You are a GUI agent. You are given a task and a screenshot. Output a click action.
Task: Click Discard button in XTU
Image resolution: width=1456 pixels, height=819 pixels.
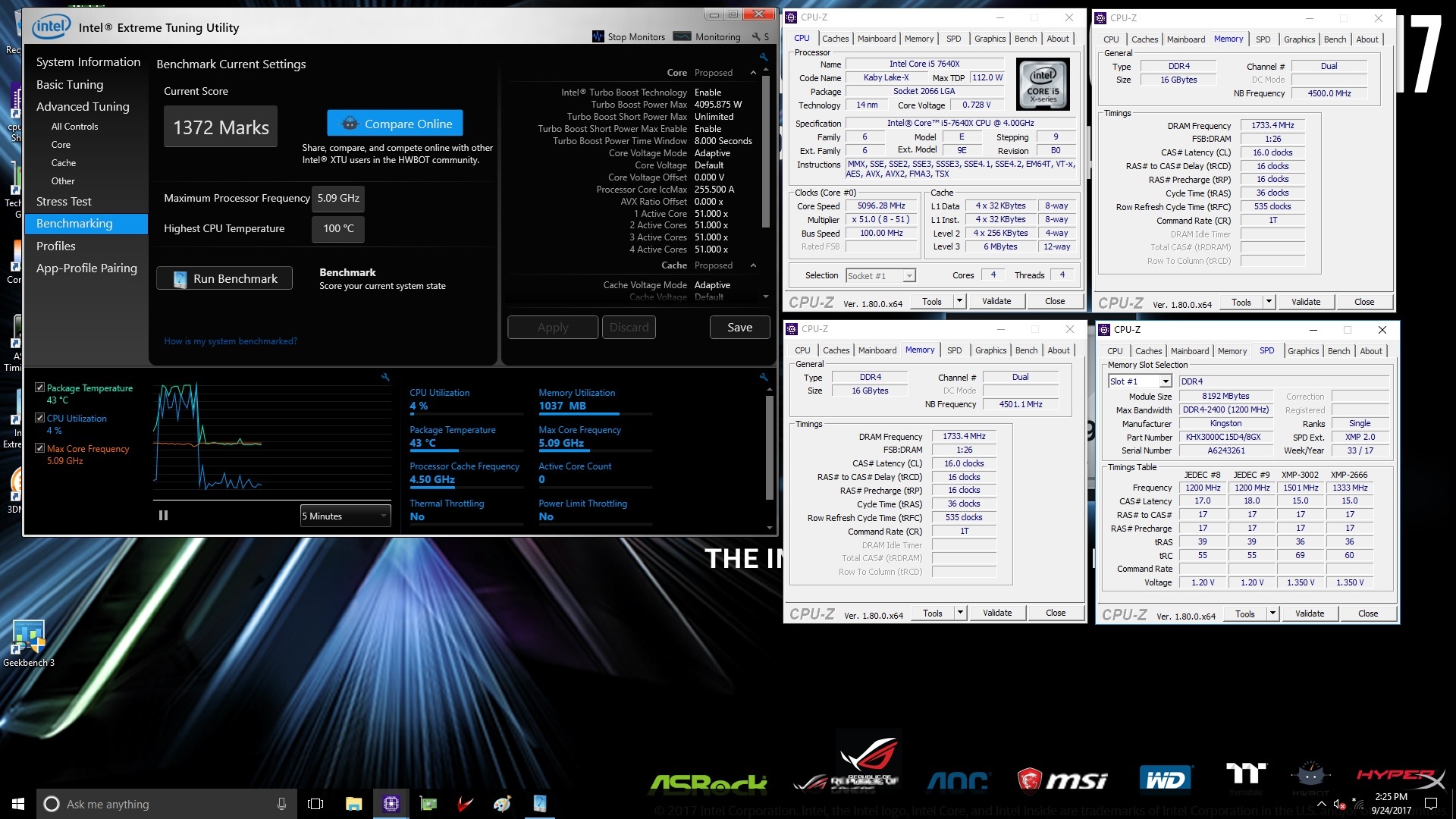629,327
